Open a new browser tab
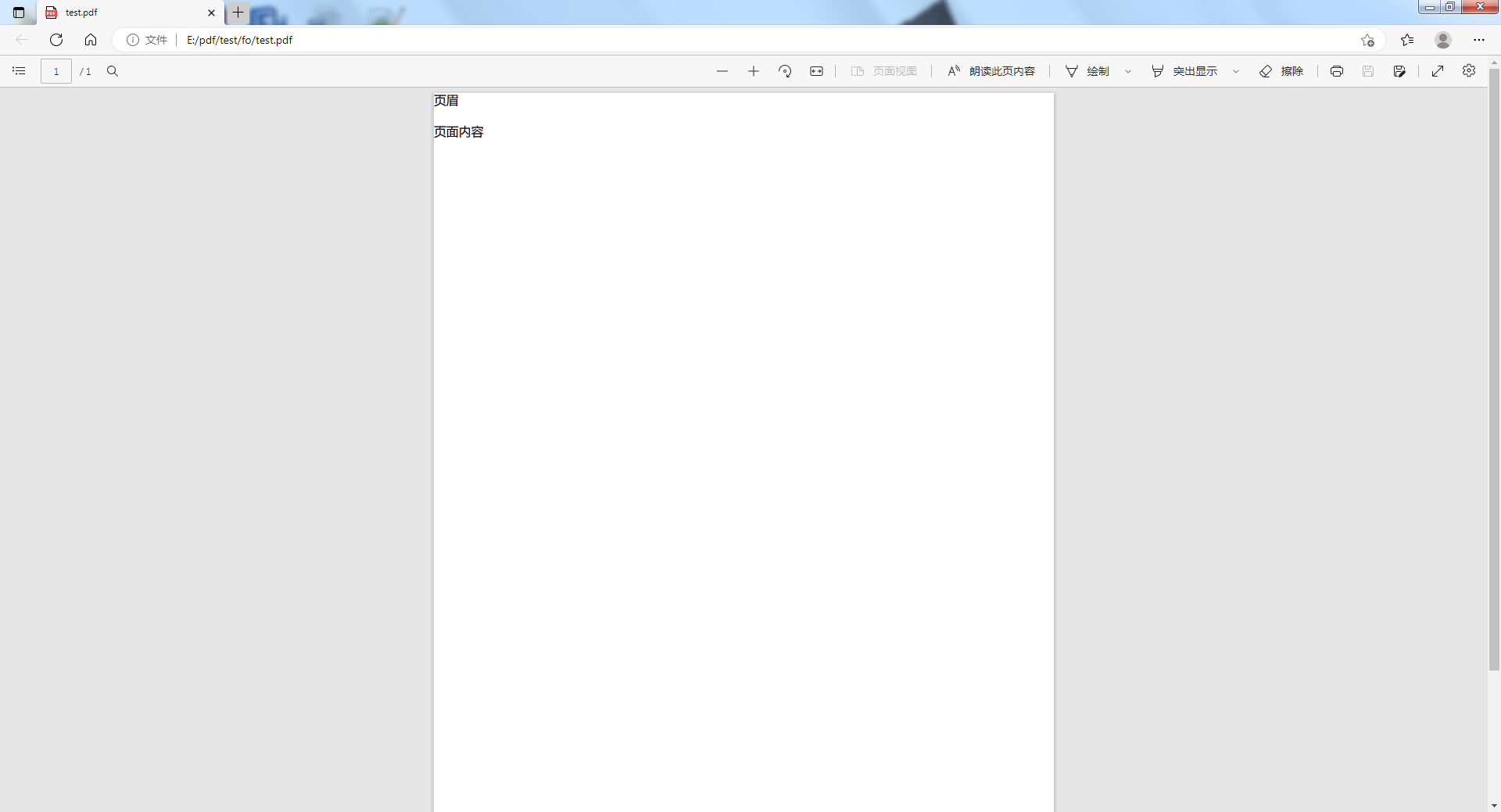Image resolution: width=1501 pixels, height=812 pixels. (x=238, y=13)
